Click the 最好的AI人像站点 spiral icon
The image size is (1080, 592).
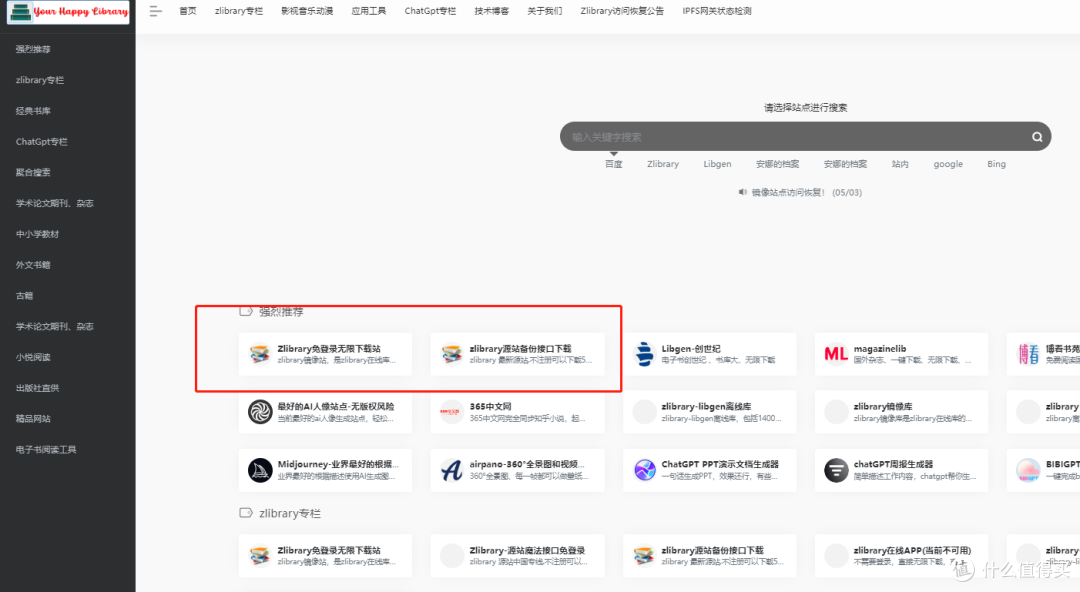click(260, 412)
